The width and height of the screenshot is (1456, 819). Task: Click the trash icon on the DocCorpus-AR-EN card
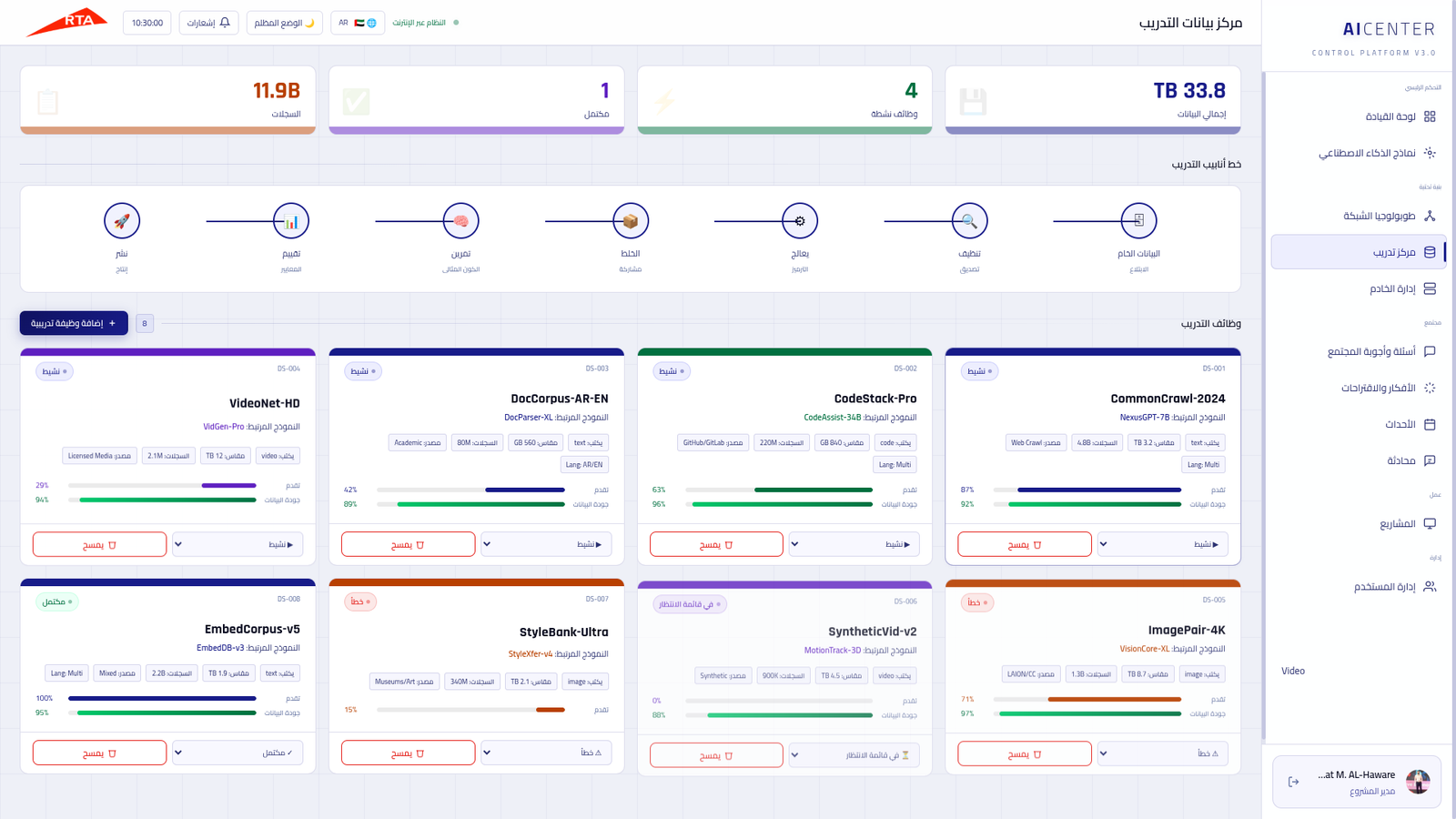pos(420,545)
